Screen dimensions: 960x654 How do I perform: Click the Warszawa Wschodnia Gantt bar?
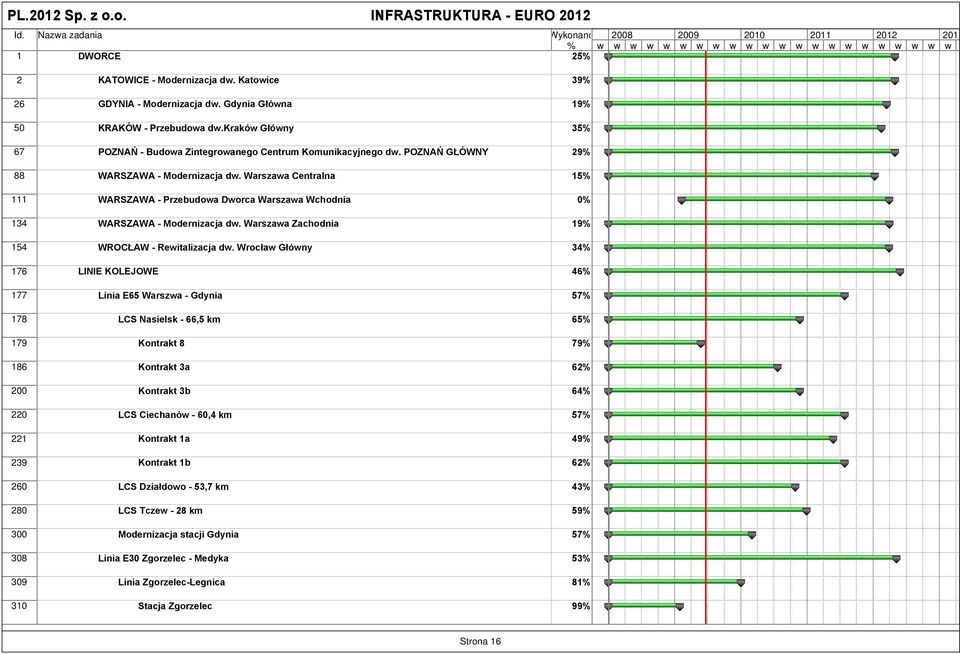(786, 199)
